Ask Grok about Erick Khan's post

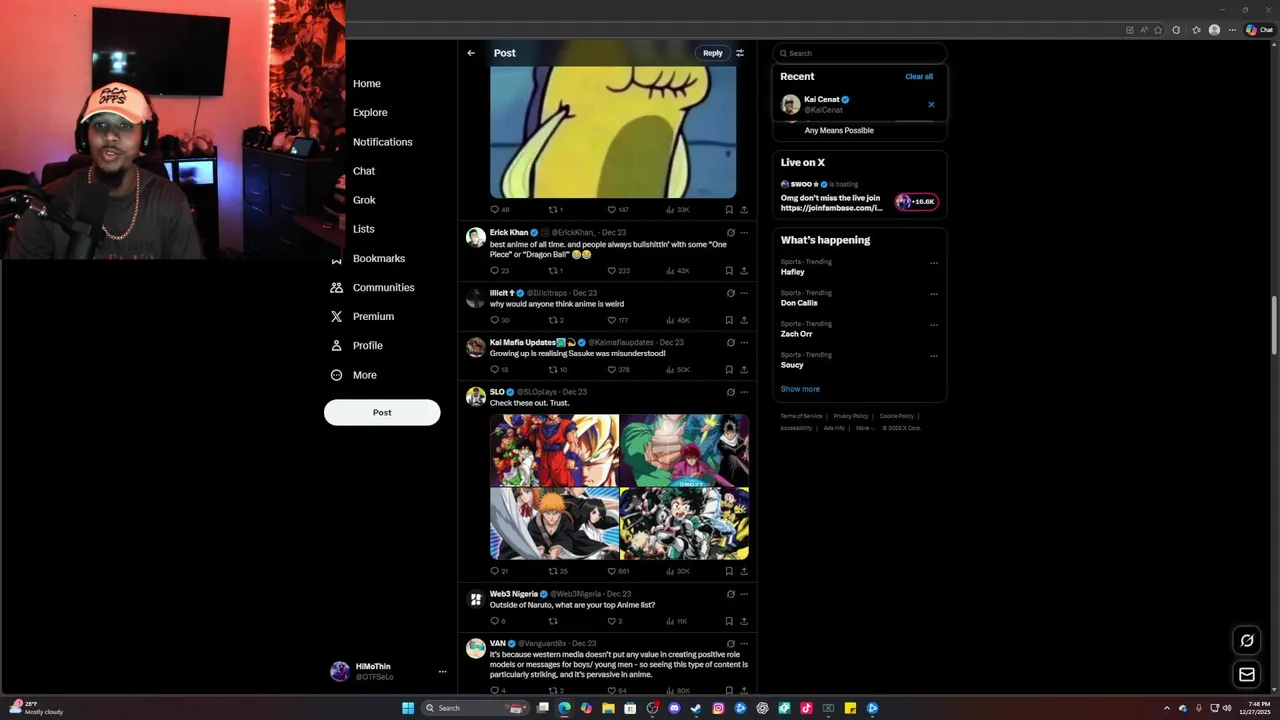(730, 233)
